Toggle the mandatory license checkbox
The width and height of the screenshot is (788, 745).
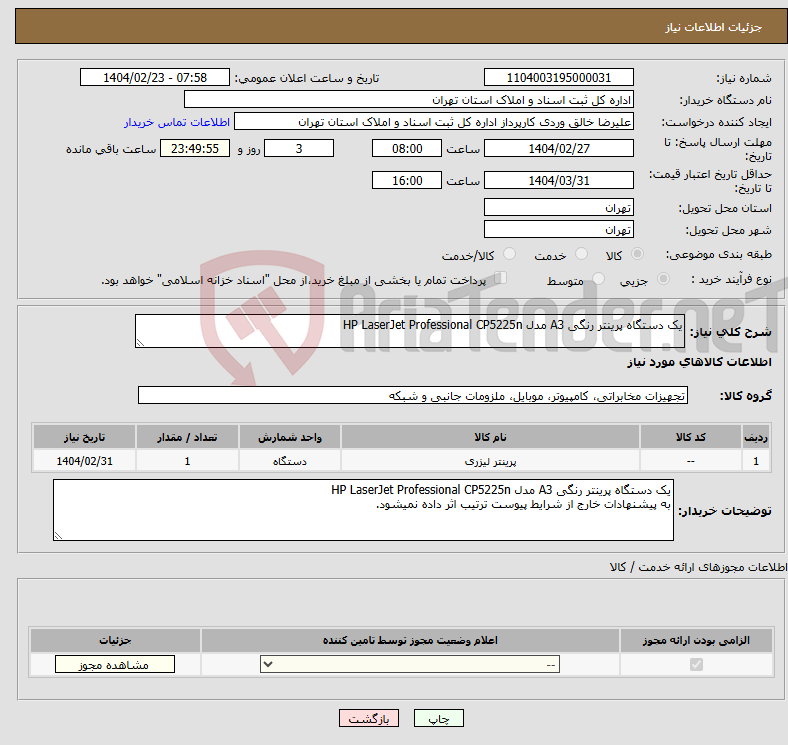pyautogui.click(x=696, y=665)
